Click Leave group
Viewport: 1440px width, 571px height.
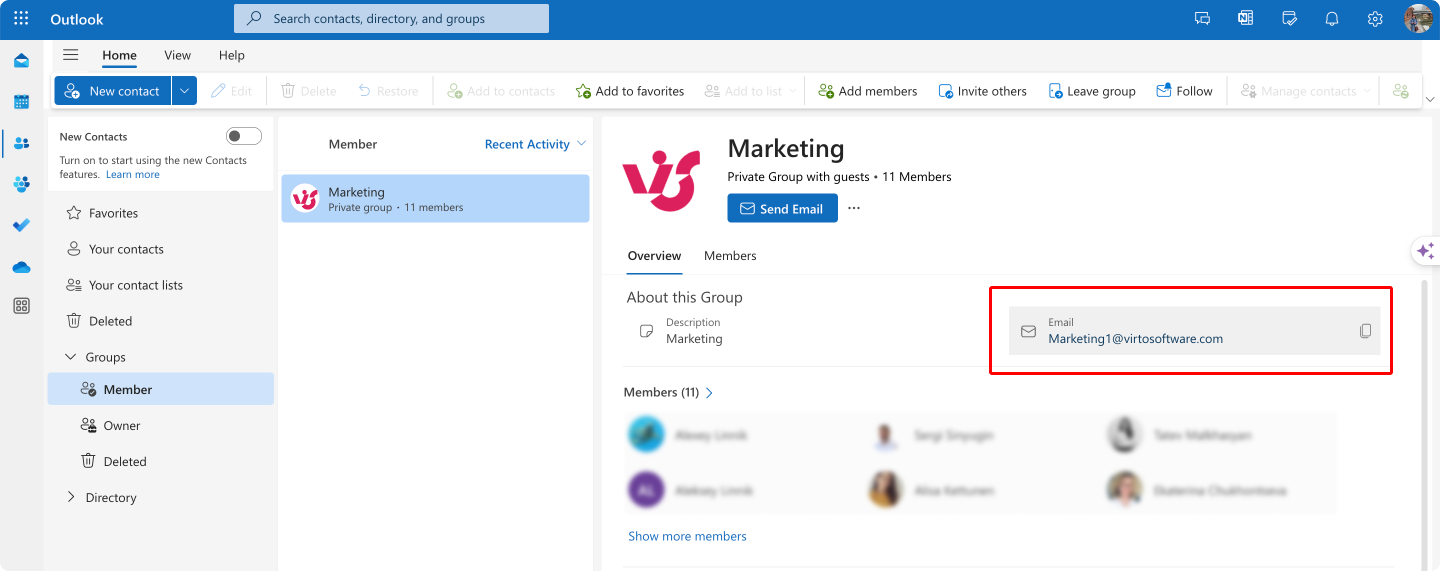coord(1091,91)
